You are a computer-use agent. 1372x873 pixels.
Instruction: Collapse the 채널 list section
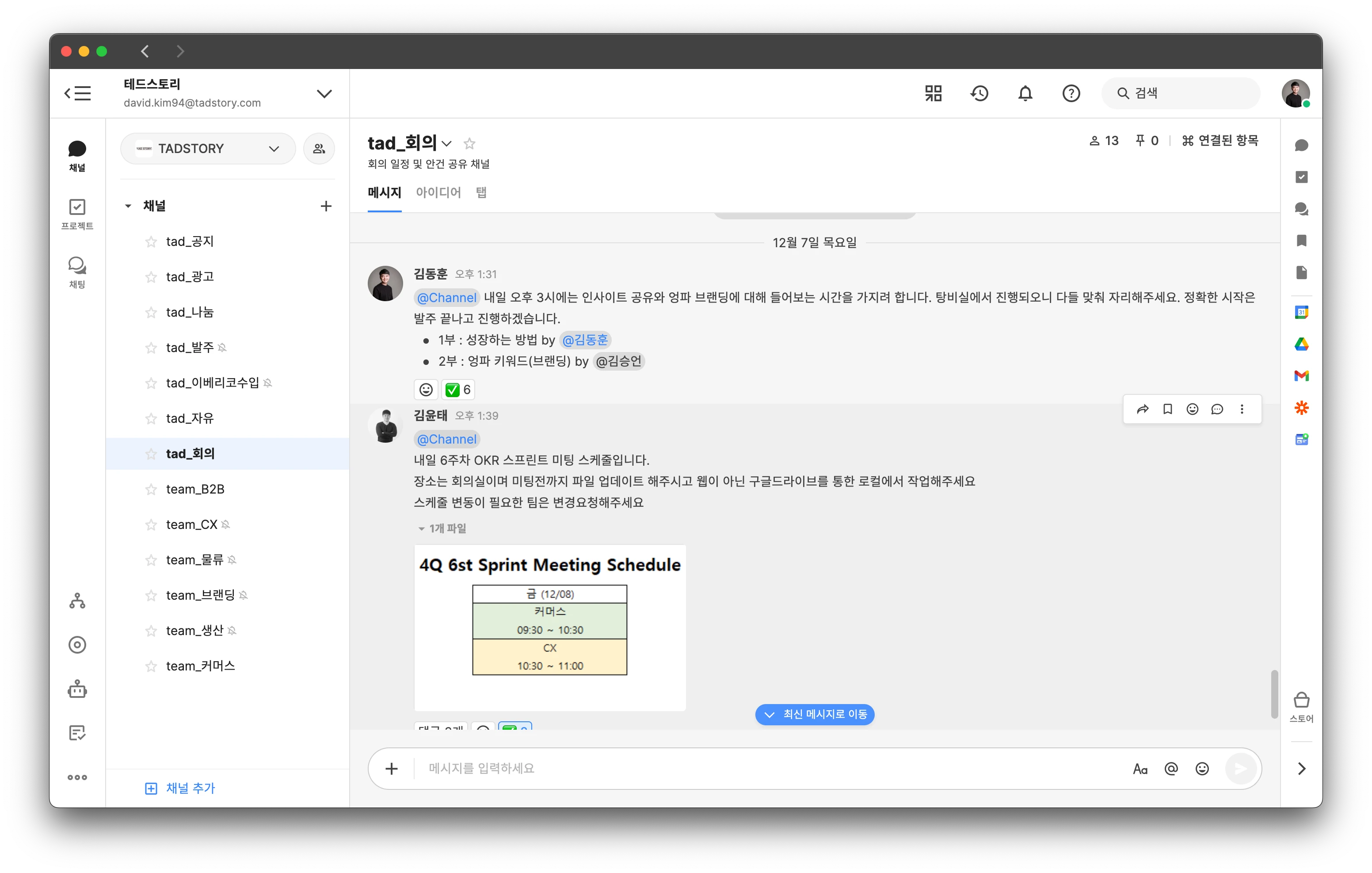pyautogui.click(x=128, y=206)
